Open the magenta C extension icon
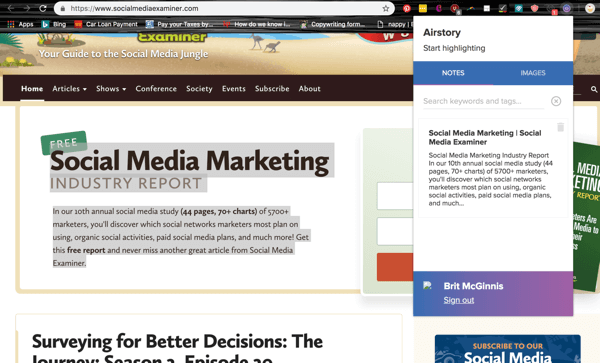Viewport: 600px width, 363px height. [439, 8]
